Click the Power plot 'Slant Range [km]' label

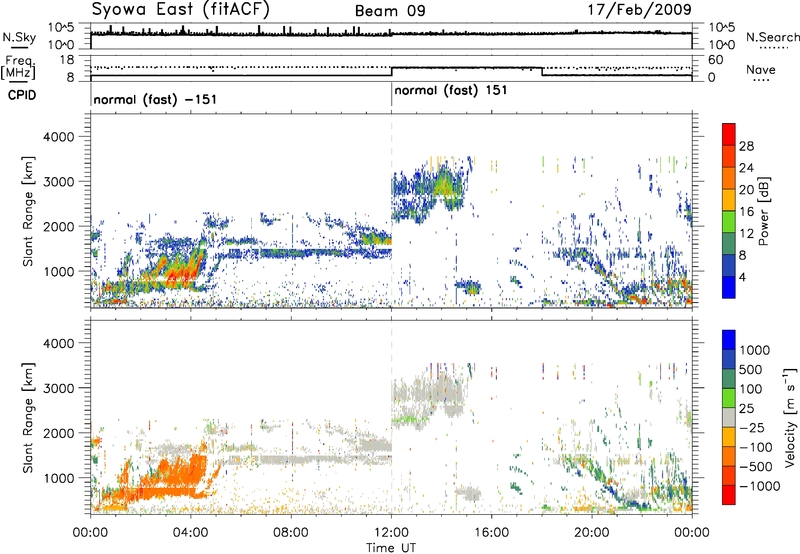(x=27, y=211)
